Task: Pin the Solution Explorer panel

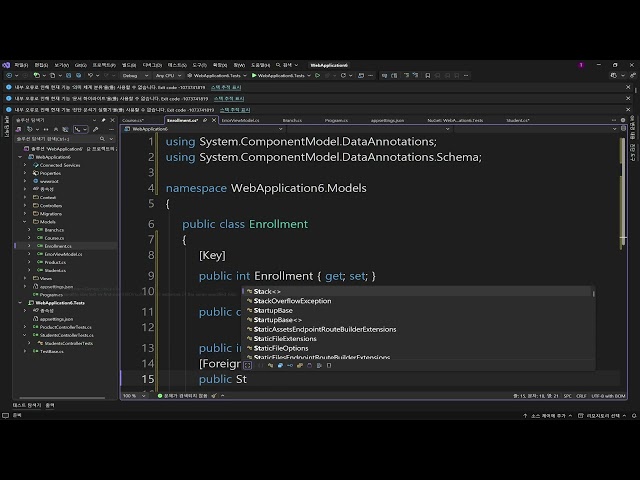Action: point(103,120)
